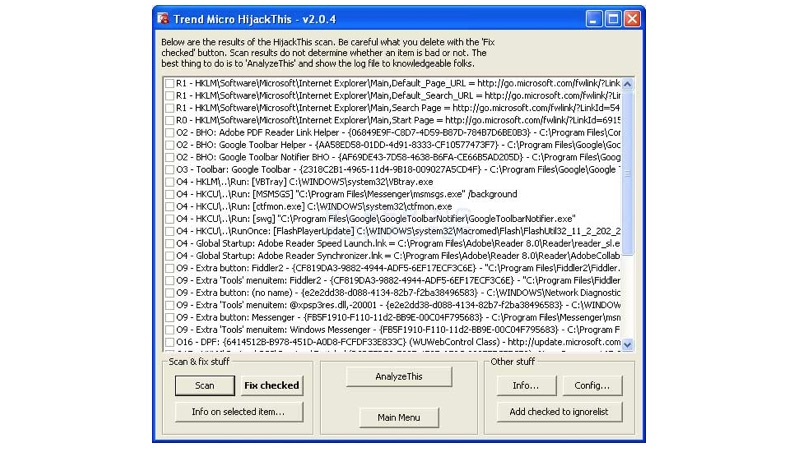Select the WUWebControl Class entry text
The height and width of the screenshot is (450, 800).
[398, 342]
